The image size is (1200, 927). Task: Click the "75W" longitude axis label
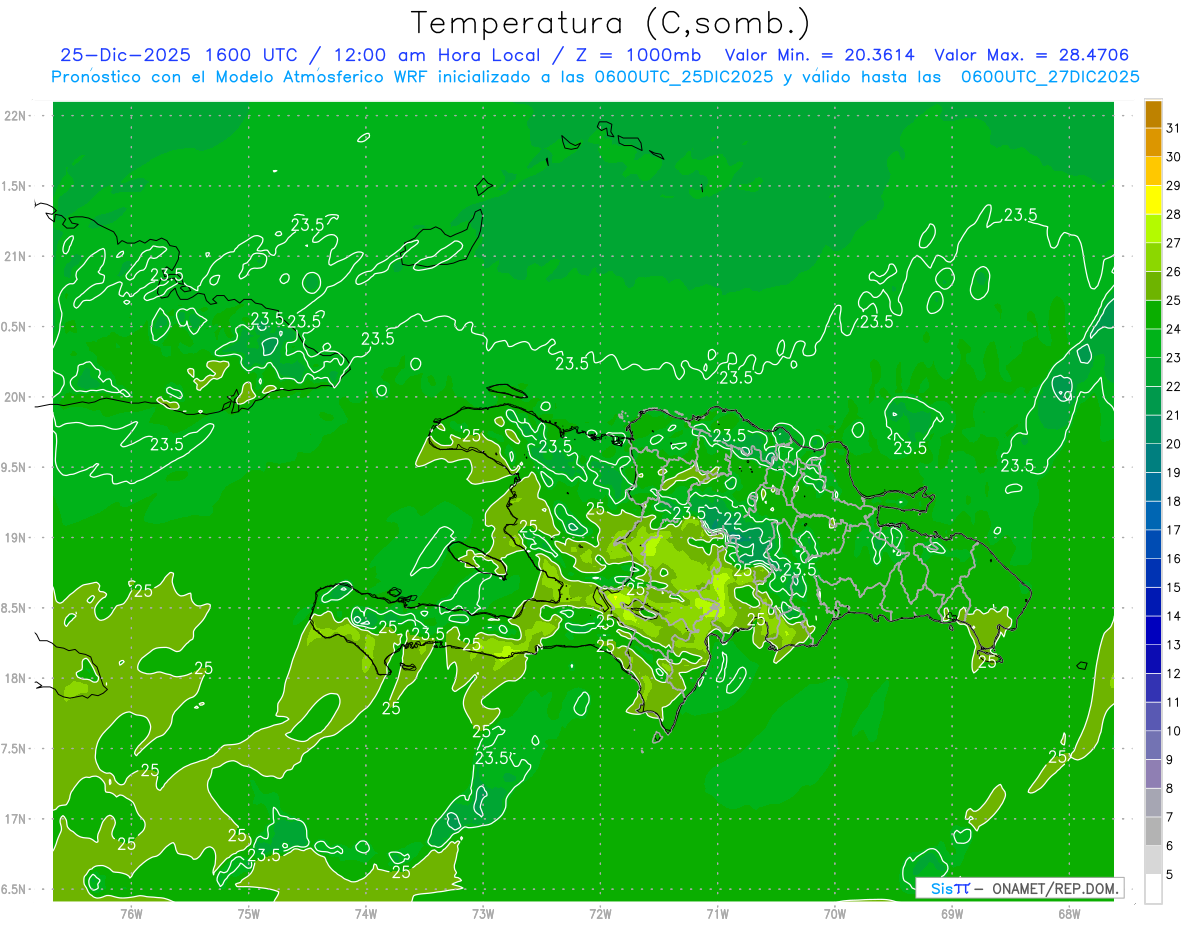pos(249,914)
